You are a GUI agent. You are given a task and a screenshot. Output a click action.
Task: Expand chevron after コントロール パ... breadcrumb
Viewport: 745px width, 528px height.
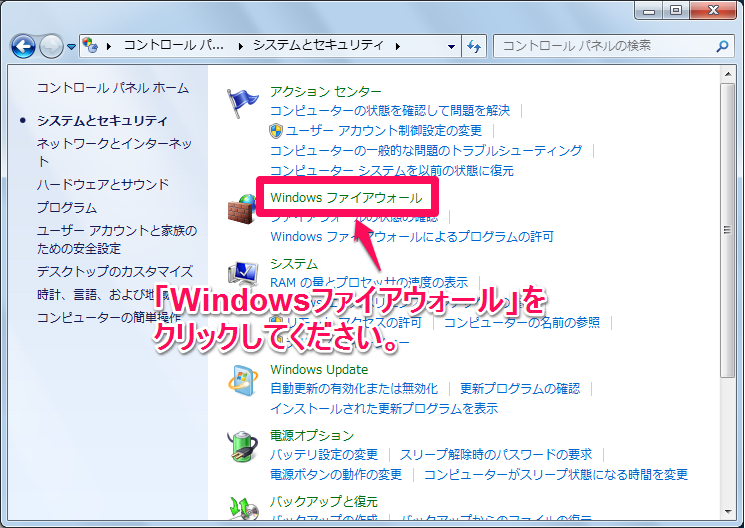241,46
